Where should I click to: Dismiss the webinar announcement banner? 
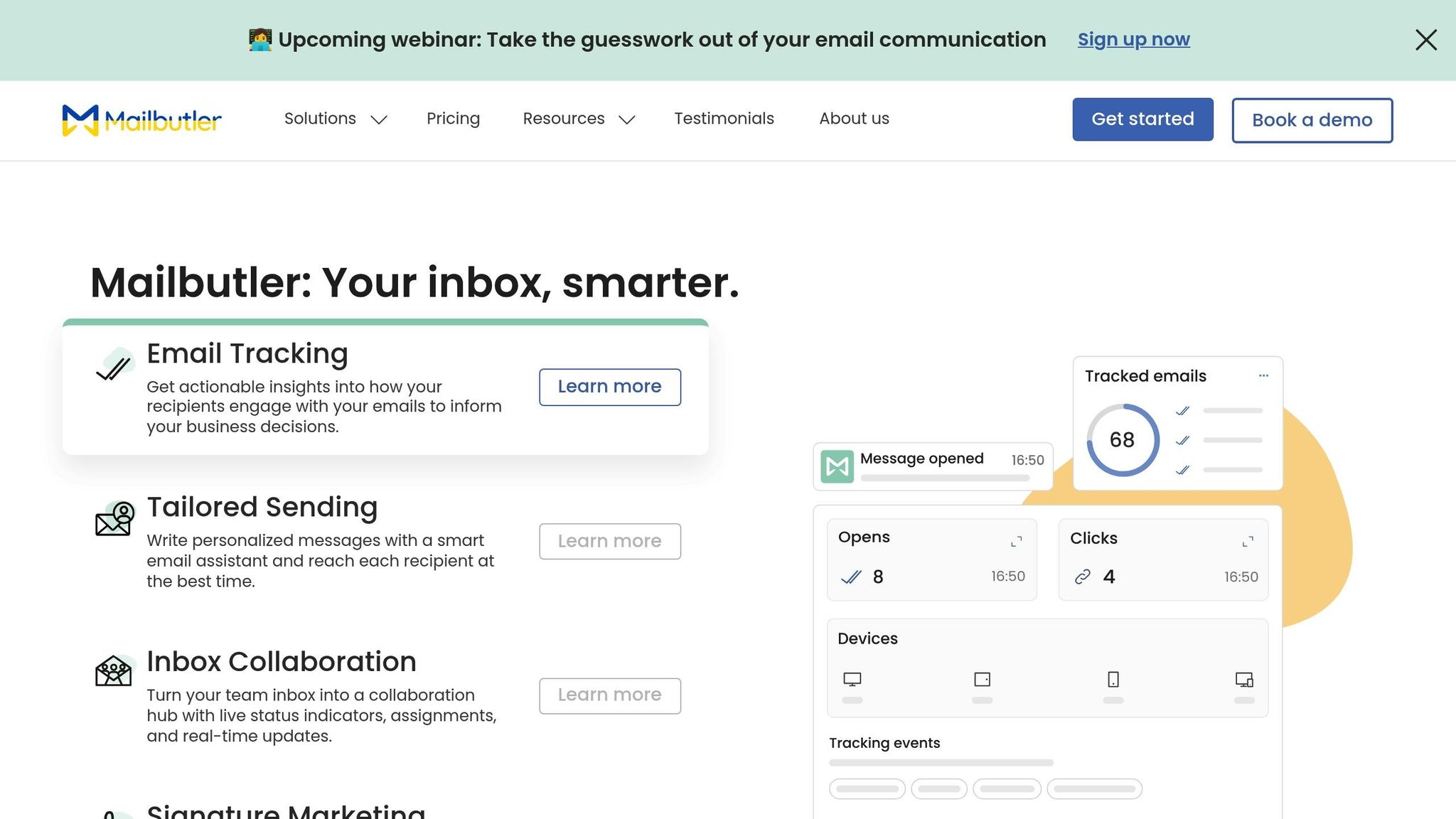(x=1425, y=40)
